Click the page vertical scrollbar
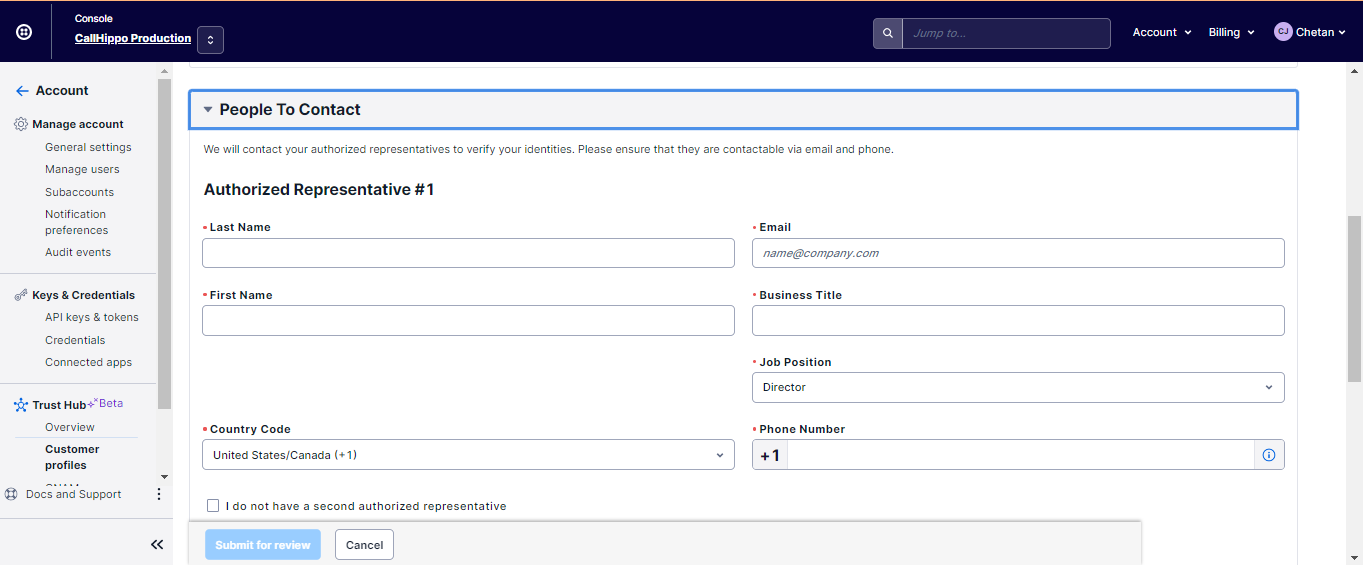 (x=1355, y=300)
